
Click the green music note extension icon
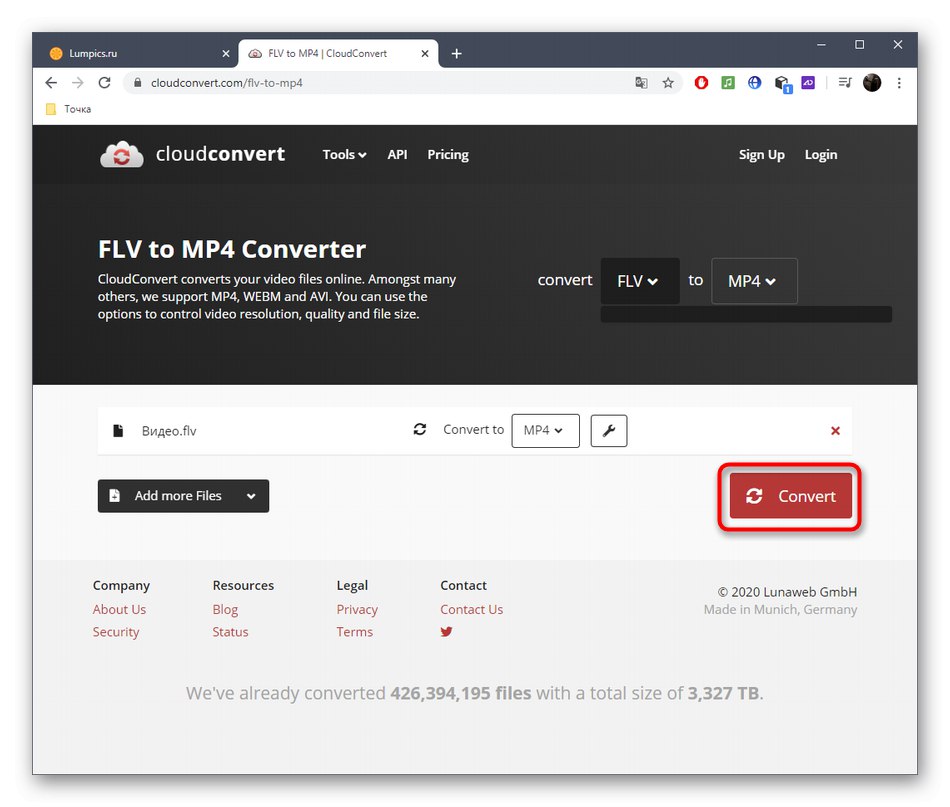728,82
